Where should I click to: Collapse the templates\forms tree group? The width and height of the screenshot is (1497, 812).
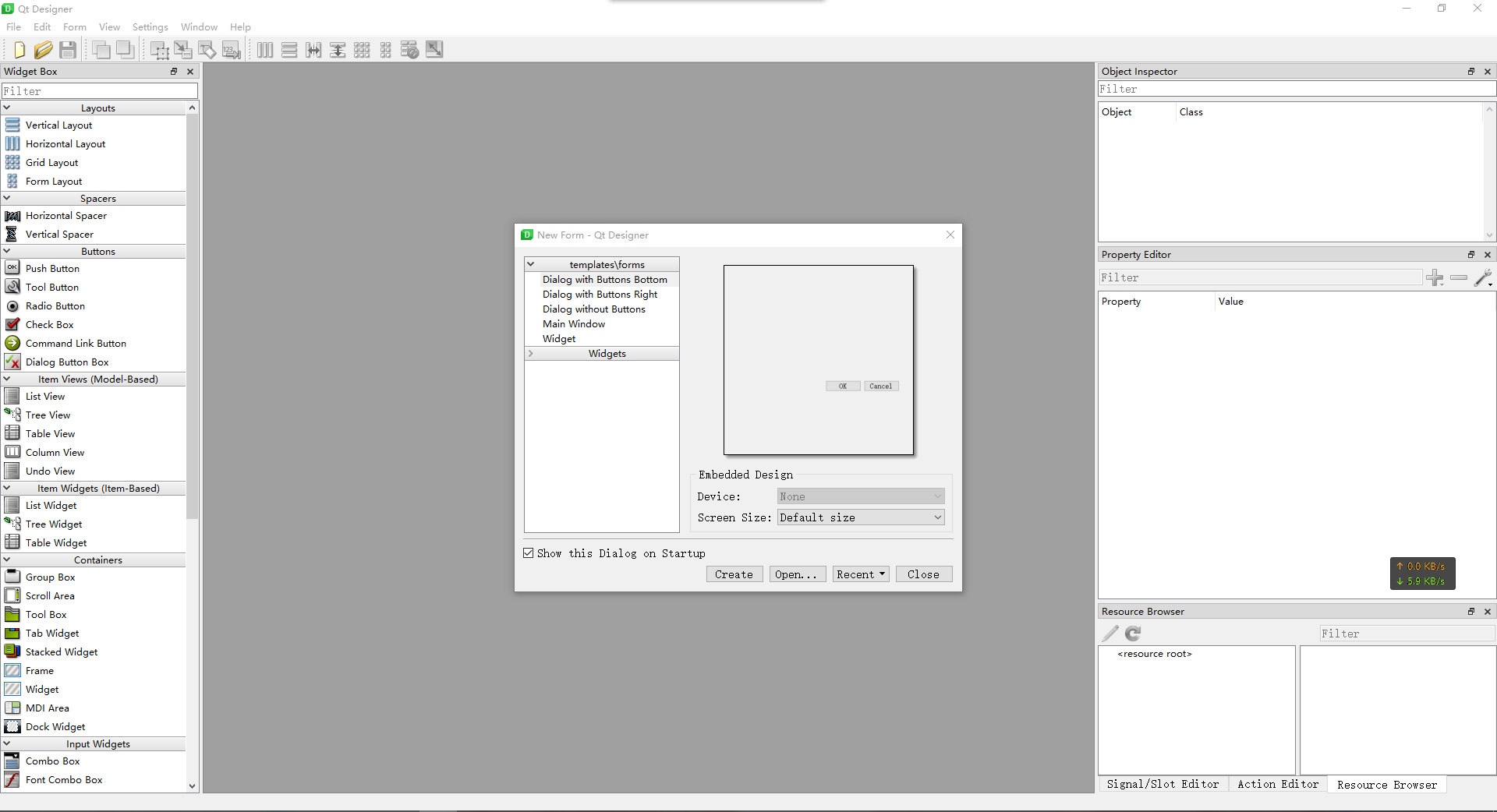point(531,264)
